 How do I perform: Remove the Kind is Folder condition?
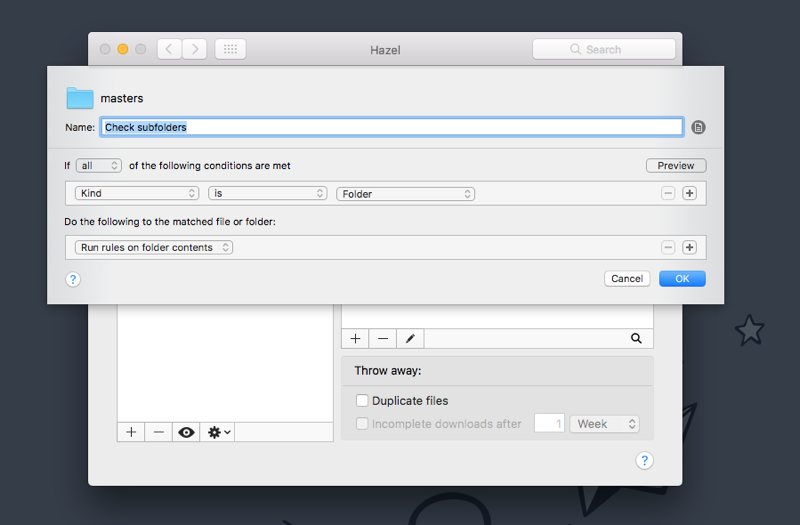point(668,193)
